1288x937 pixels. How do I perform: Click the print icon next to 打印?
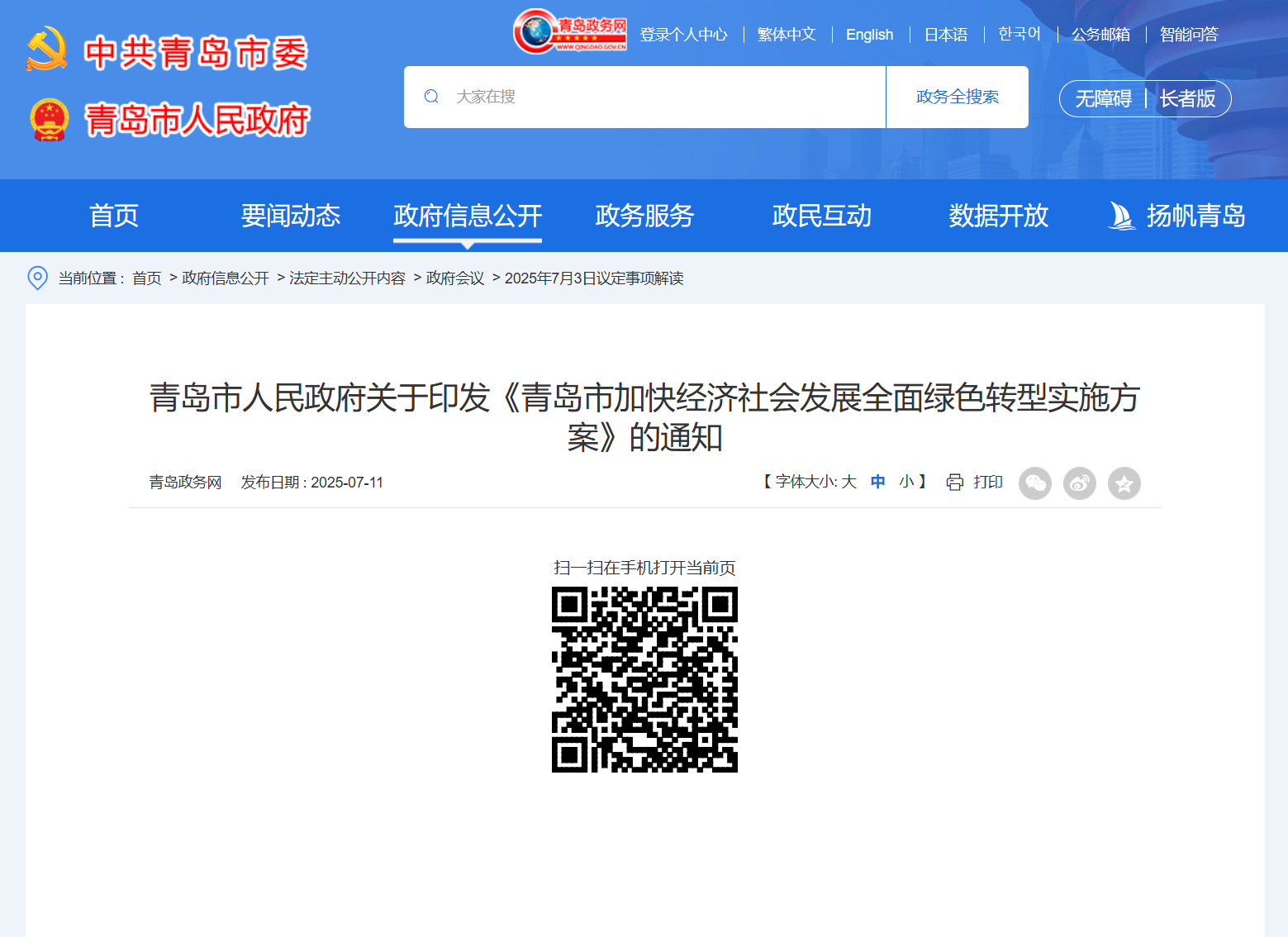[955, 483]
